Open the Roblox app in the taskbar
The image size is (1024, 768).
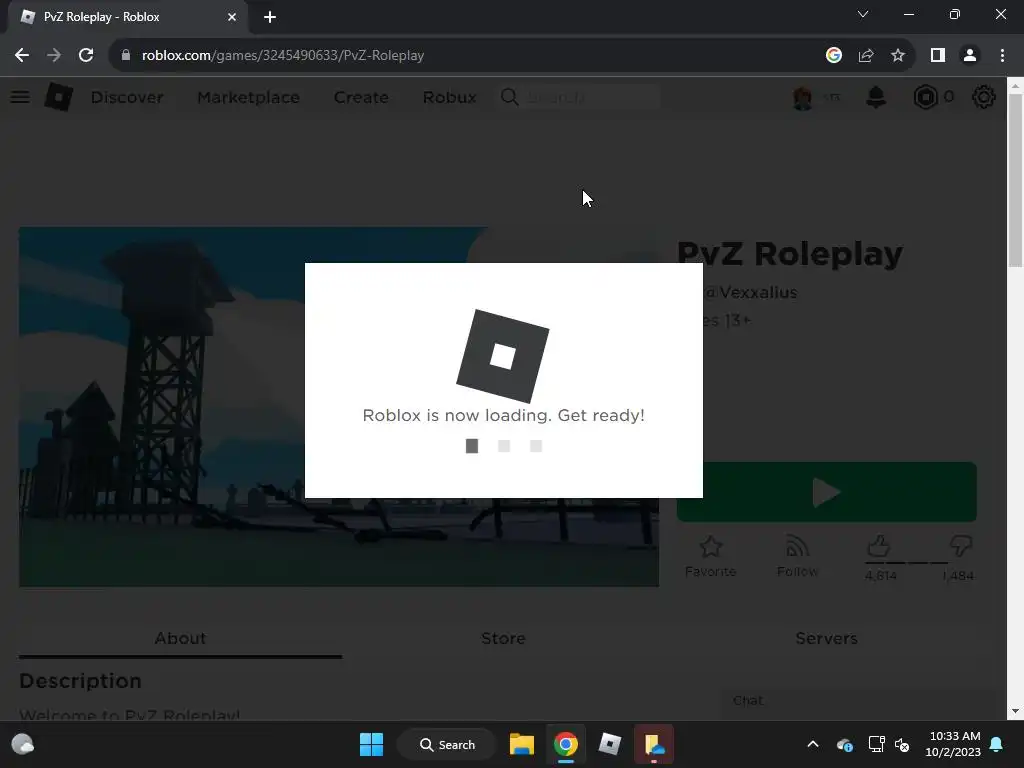(x=609, y=744)
